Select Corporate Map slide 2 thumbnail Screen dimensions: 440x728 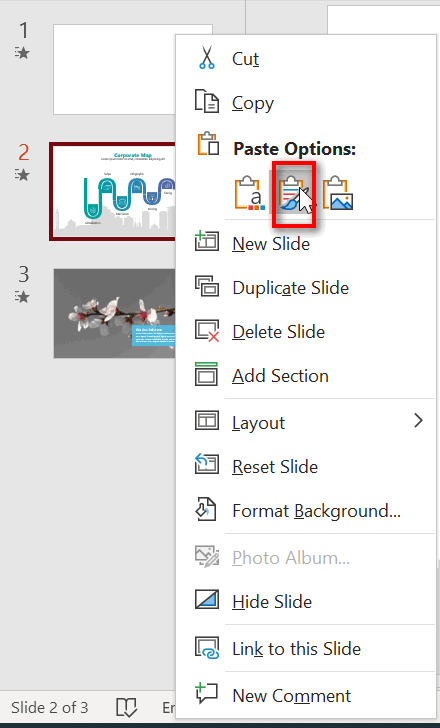click(113, 191)
